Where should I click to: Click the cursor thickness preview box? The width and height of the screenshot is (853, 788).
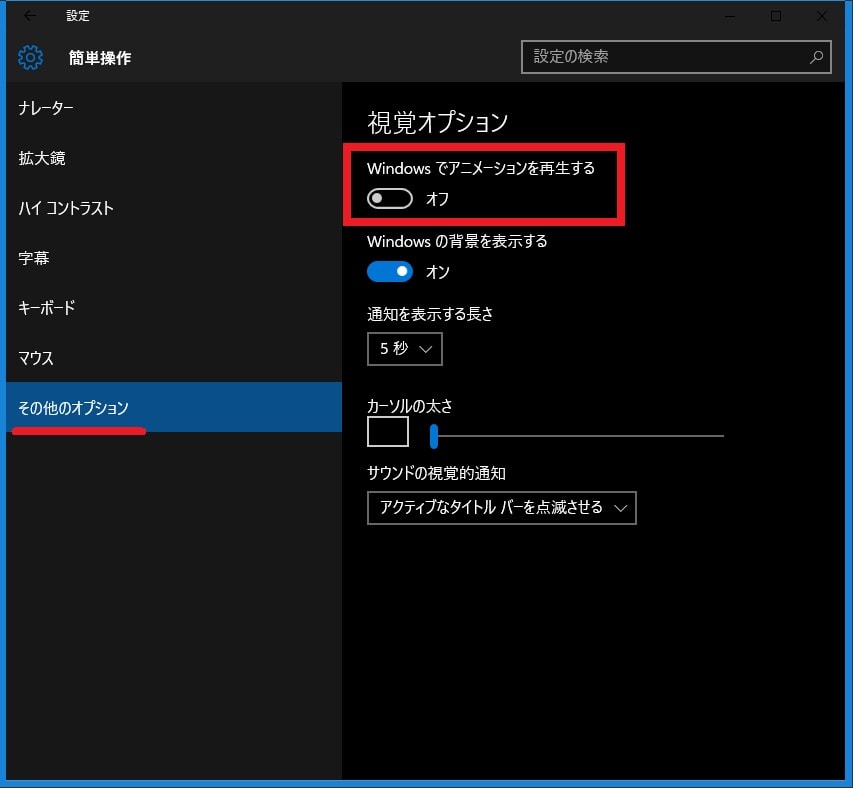click(388, 432)
